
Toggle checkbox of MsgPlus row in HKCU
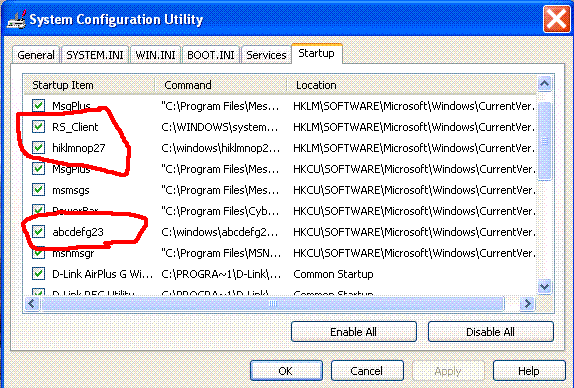38,169
